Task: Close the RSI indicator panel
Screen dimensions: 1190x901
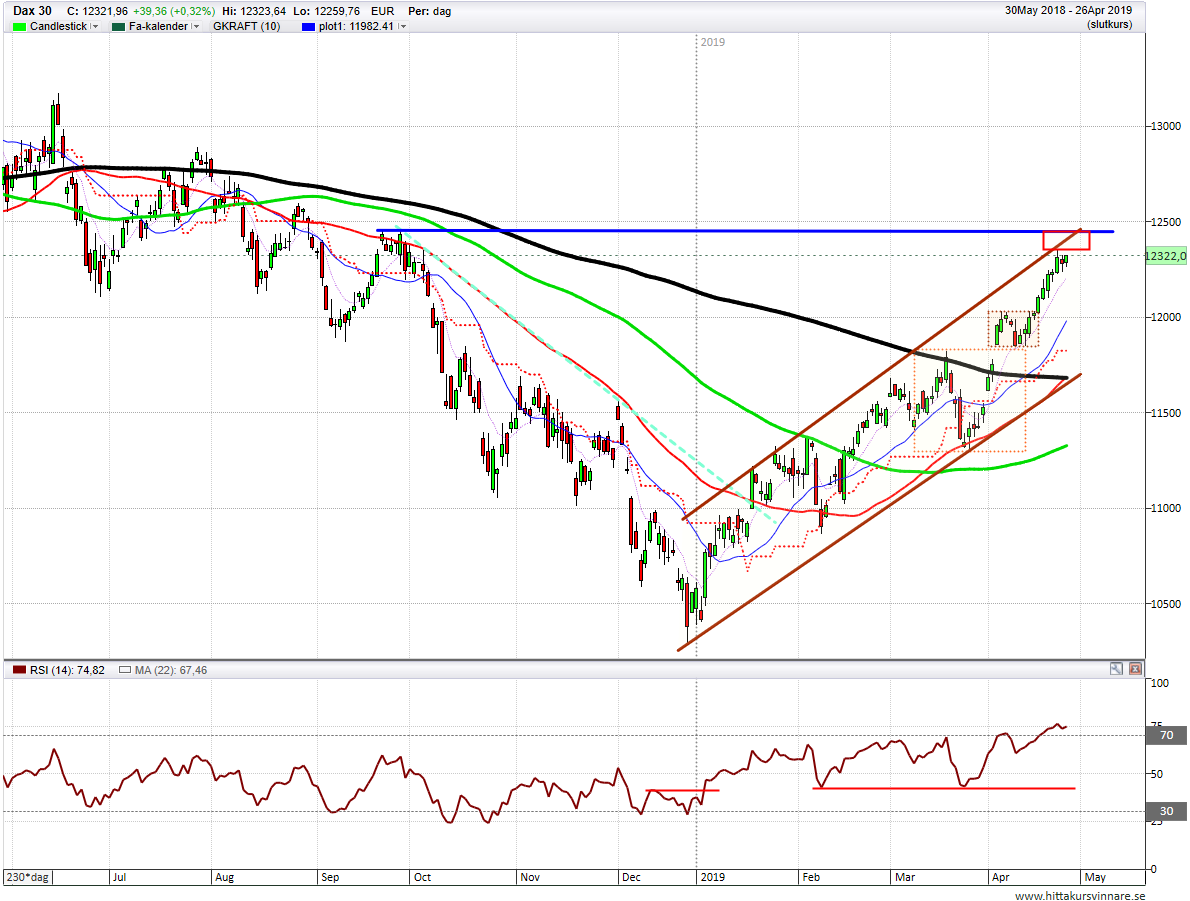Action: click(1135, 669)
